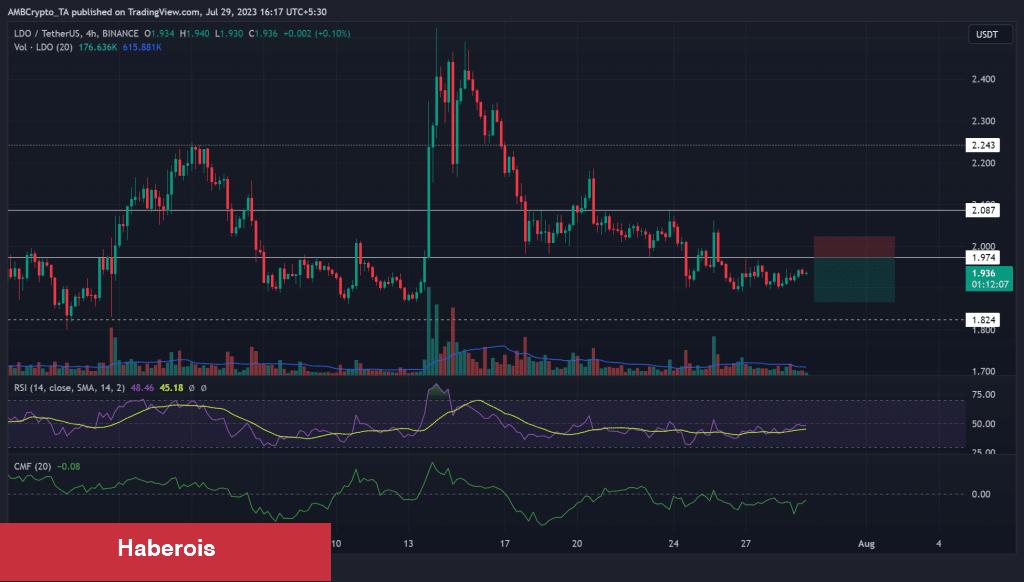Viewport: 1024px width, 582px height.
Task: Click the 2.400 price axis label
Action: pyautogui.click(x=984, y=79)
